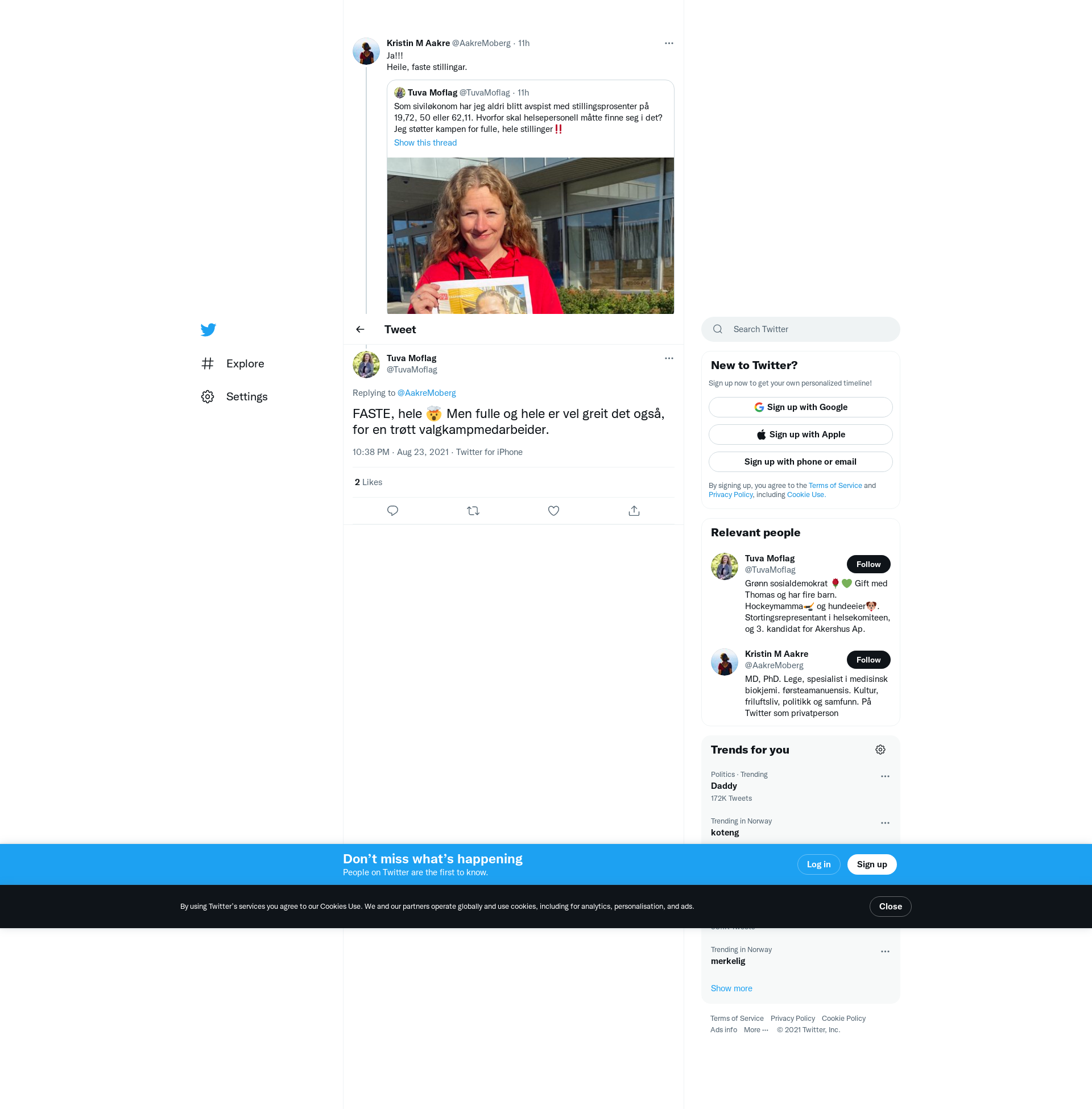Open Twitter for iPhone source link
This screenshot has width=1092, height=1109.
[489, 453]
